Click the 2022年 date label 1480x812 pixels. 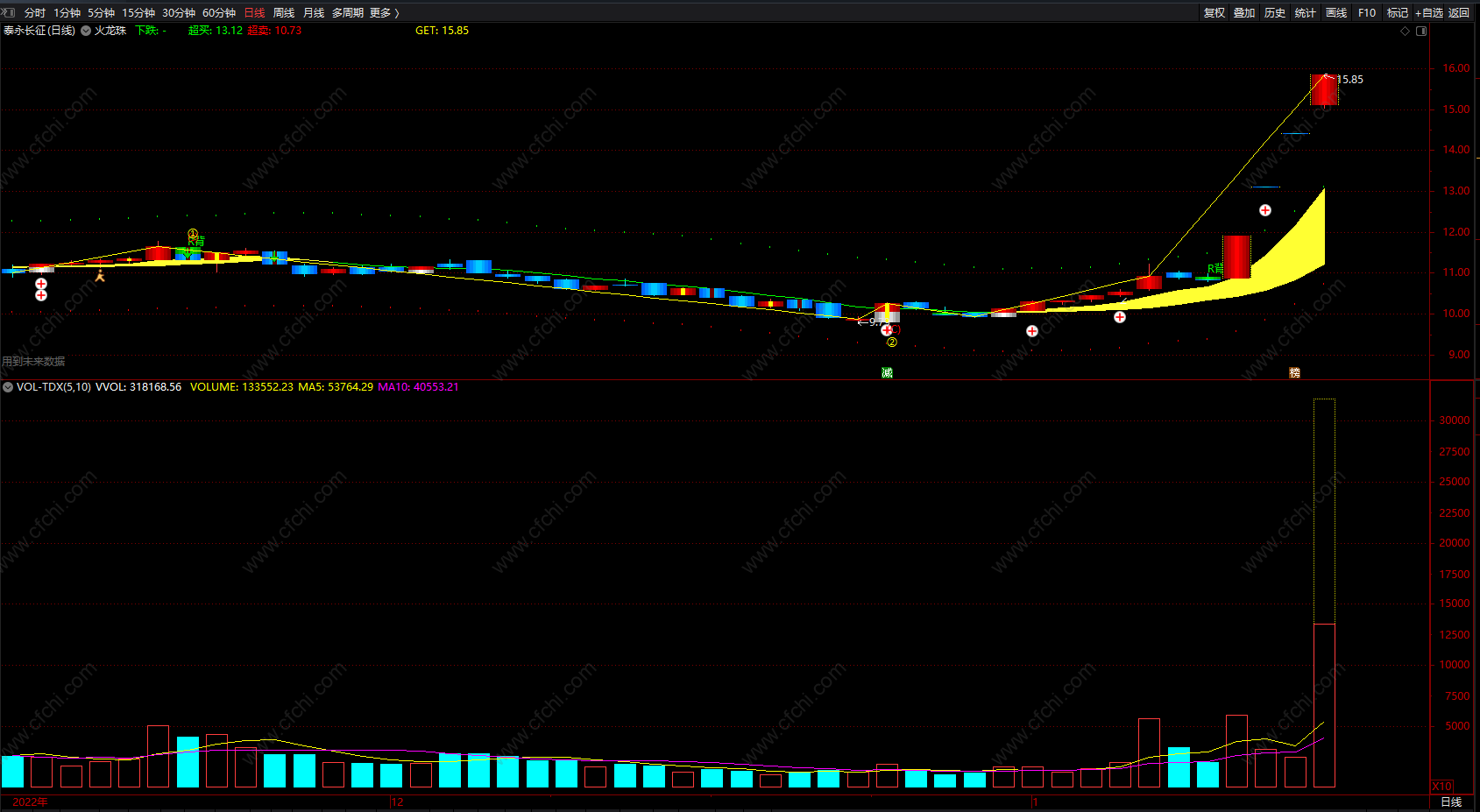pyautogui.click(x=31, y=801)
